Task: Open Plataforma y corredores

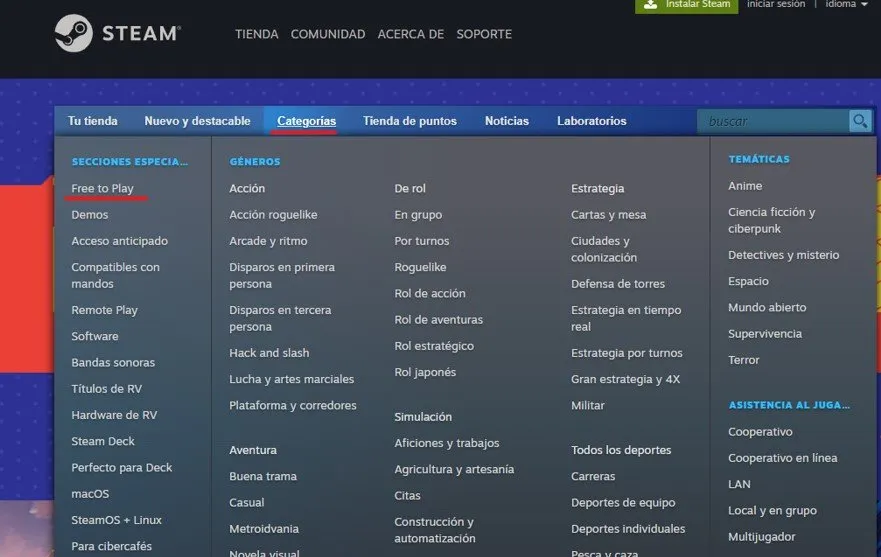Action: click(293, 405)
